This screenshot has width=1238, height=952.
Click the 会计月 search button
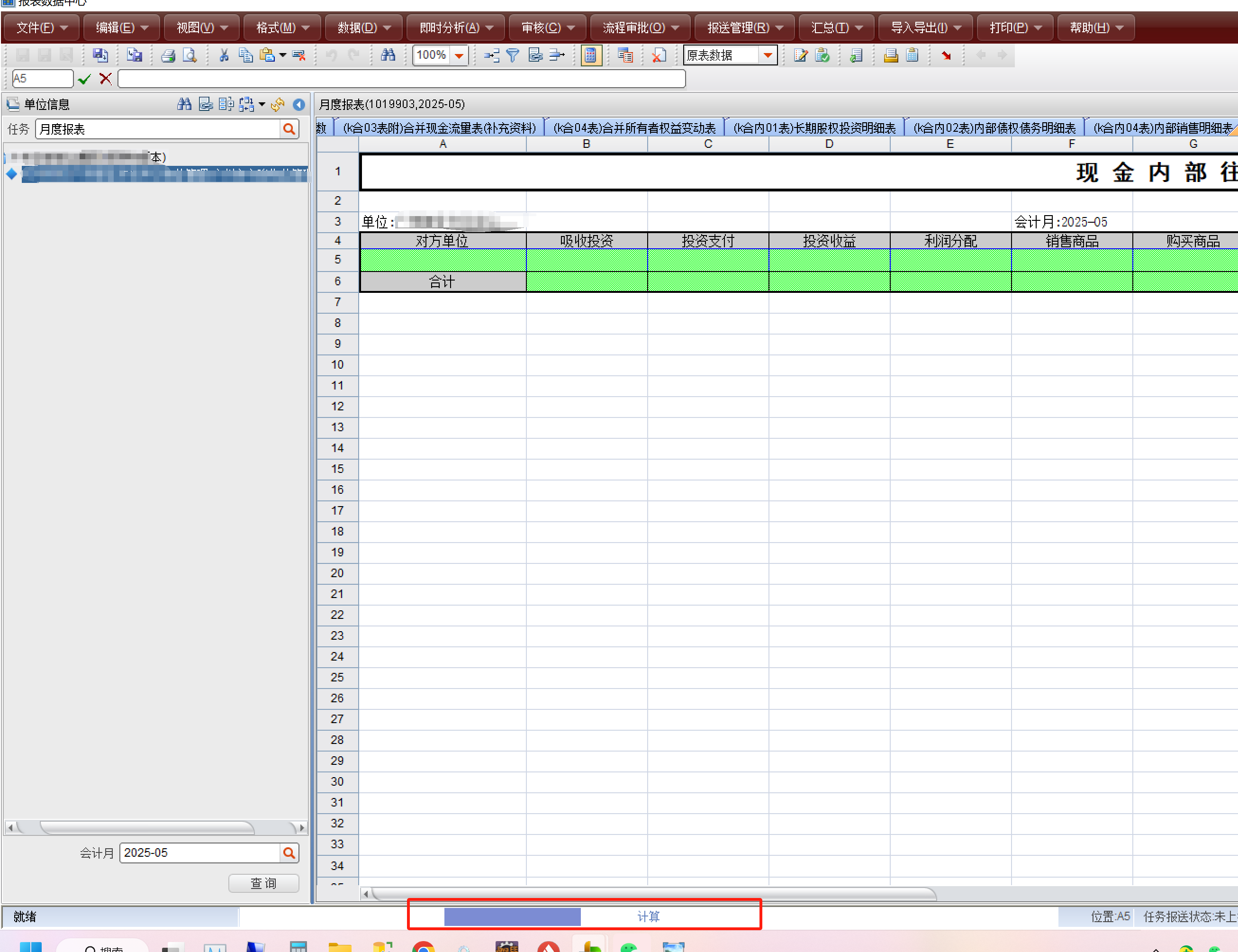coord(289,852)
